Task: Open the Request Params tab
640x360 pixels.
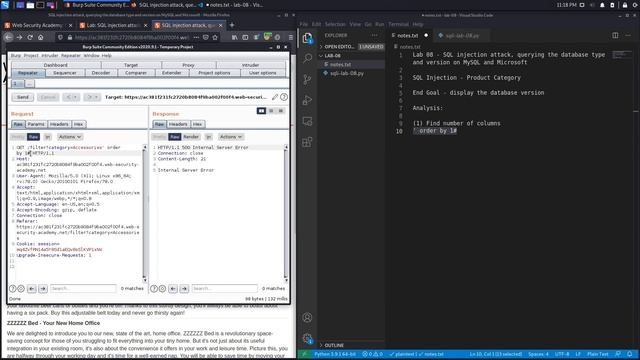Action: click(x=36, y=124)
